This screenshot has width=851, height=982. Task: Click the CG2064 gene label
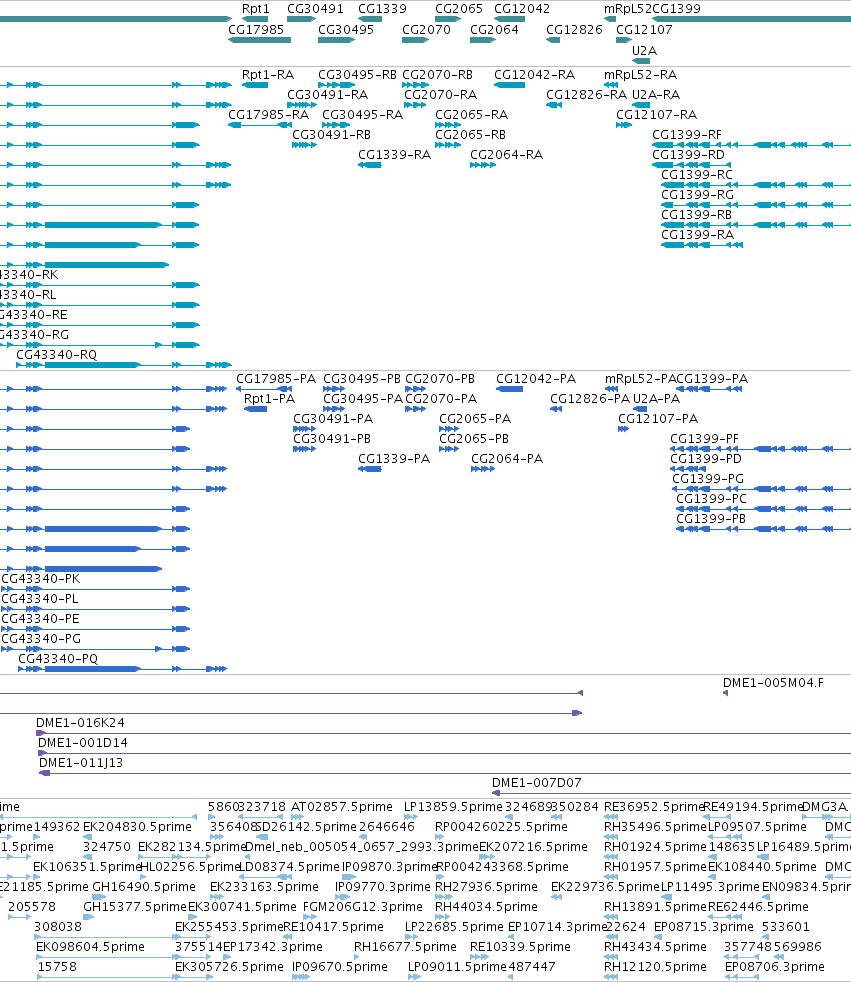[494, 29]
